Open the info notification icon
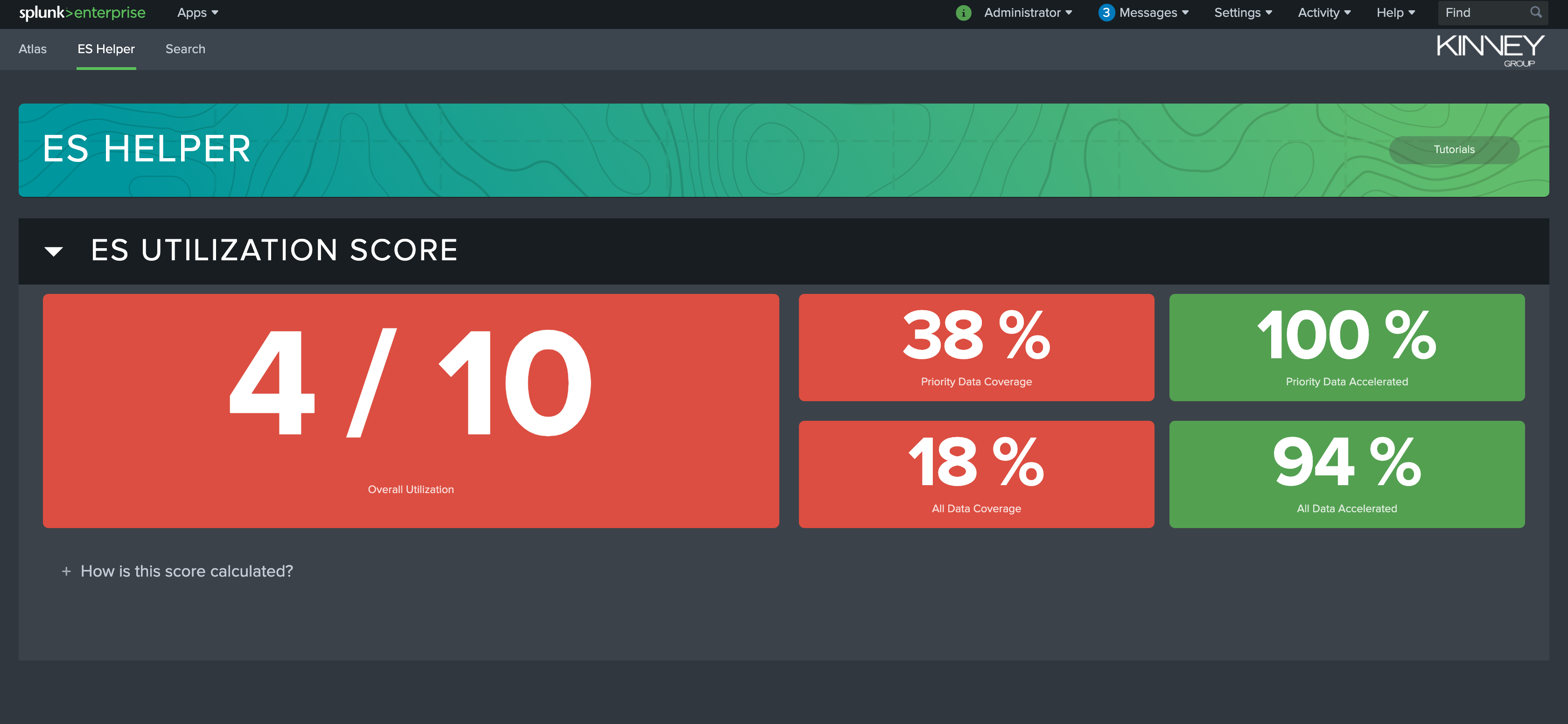The height and width of the screenshot is (724, 1568). point(964,12)
